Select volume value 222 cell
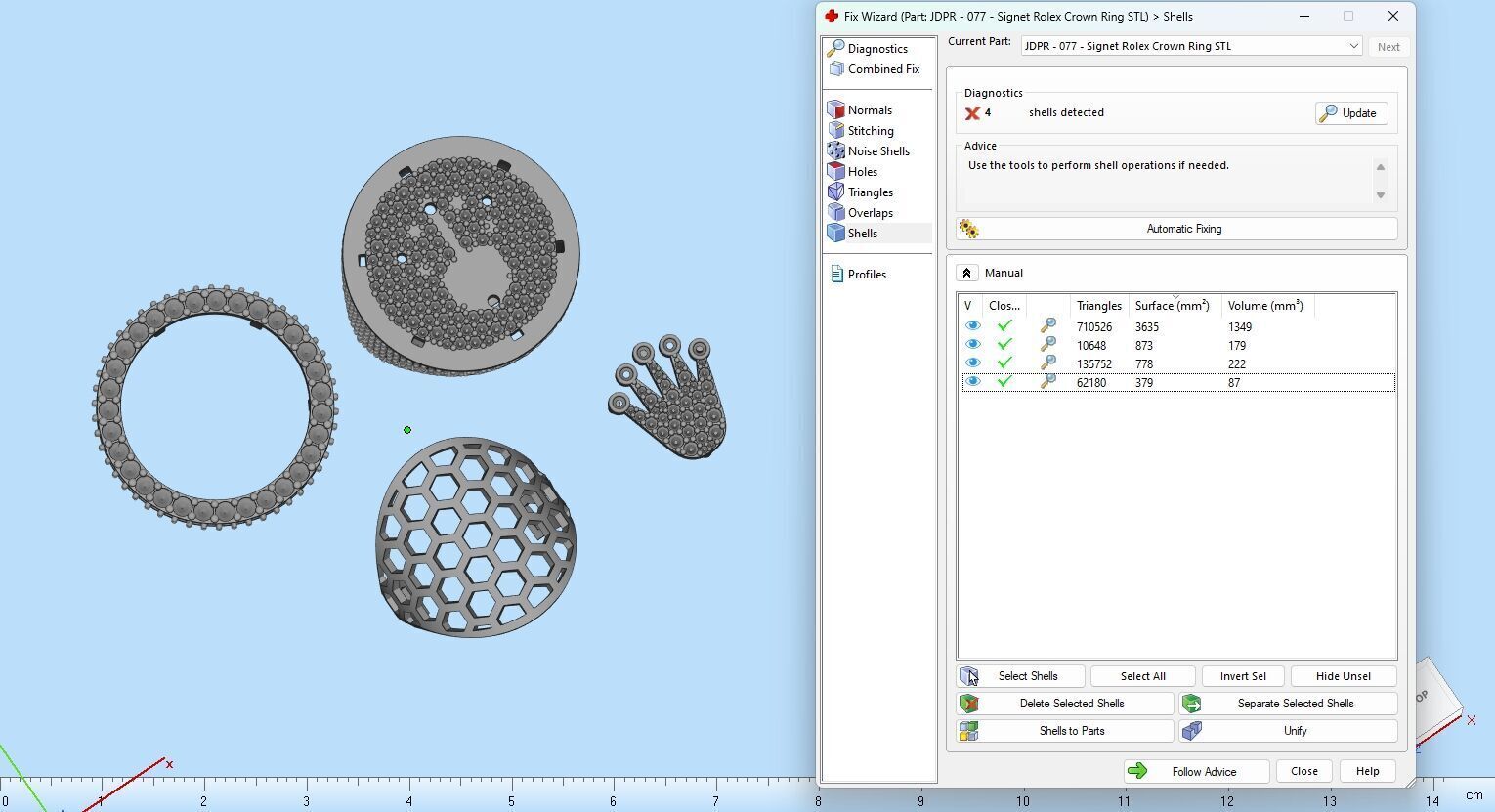The width and height of the screenshot is (1495, 812). point(1237,364)
